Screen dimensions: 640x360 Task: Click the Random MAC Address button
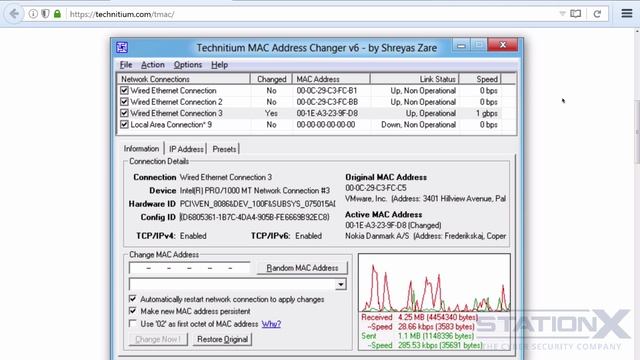coord(302,268)
